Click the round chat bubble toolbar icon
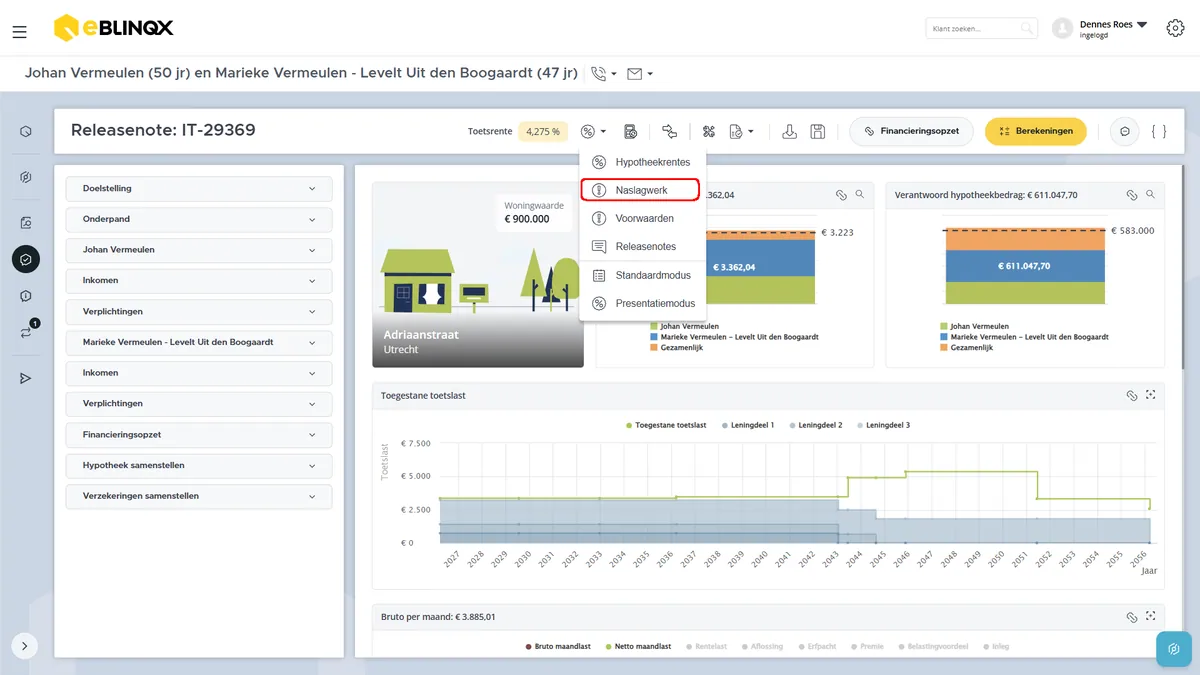Image resolution: width=1200 pixels, height=675 pixels. pyautogui.click(x=1125, y=131)
